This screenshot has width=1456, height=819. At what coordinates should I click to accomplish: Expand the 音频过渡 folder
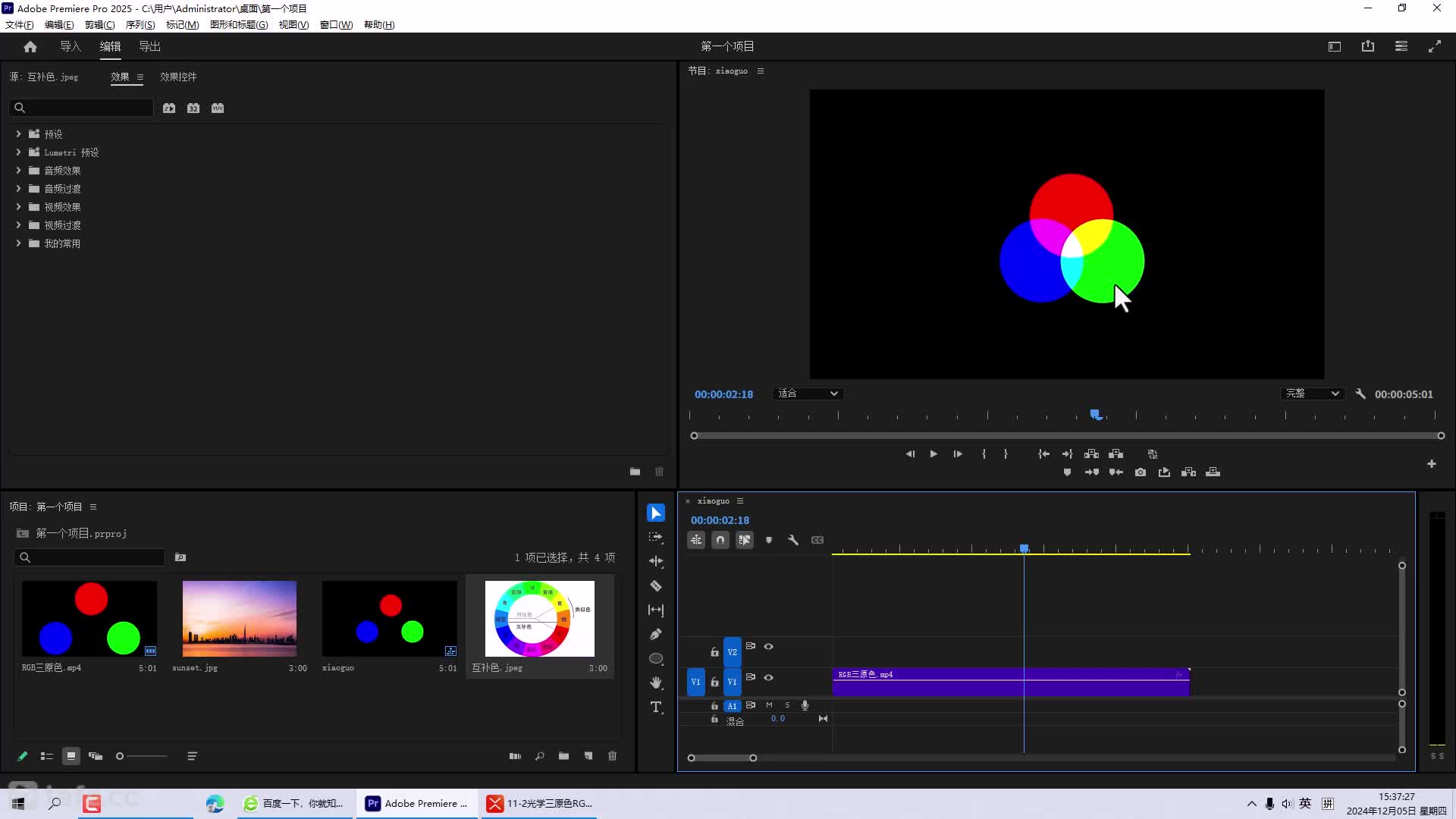pyautogui.click(x=18, y=189)
